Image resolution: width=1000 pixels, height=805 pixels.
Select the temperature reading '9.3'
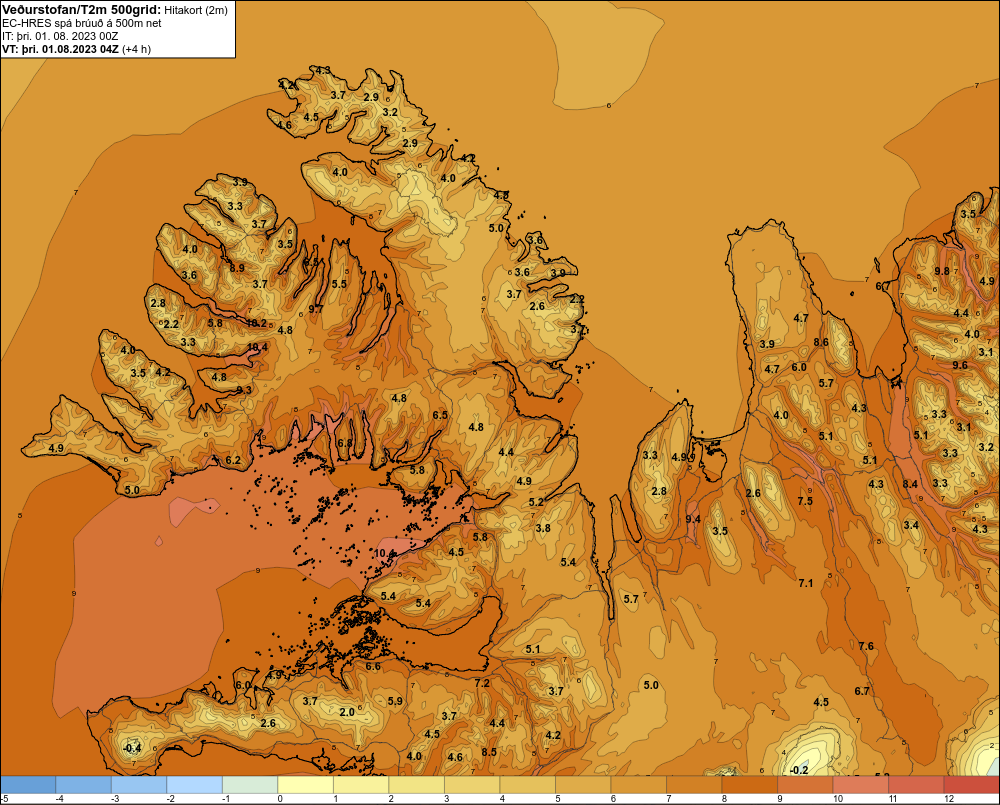tap(244, 390)
